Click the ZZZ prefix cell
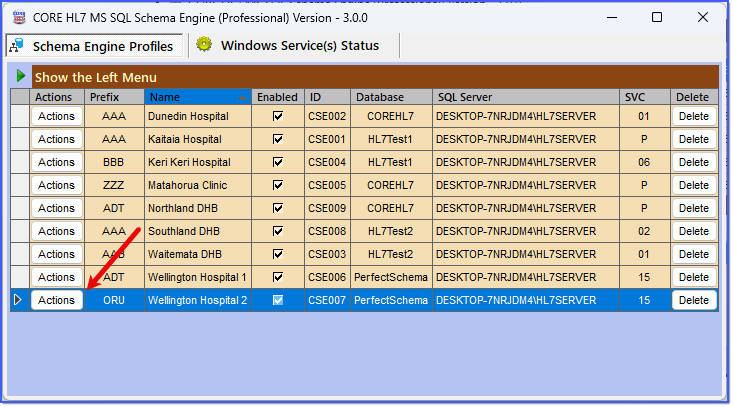 114,185
